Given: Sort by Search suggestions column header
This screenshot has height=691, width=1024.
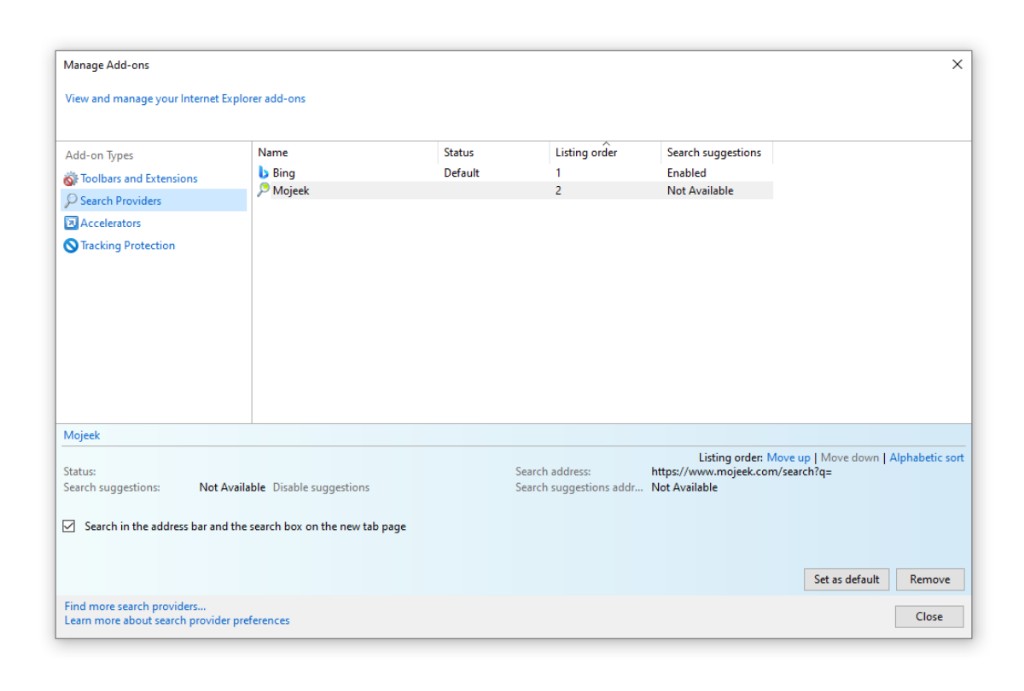Looking at the screenshot, I should (717, 152).
